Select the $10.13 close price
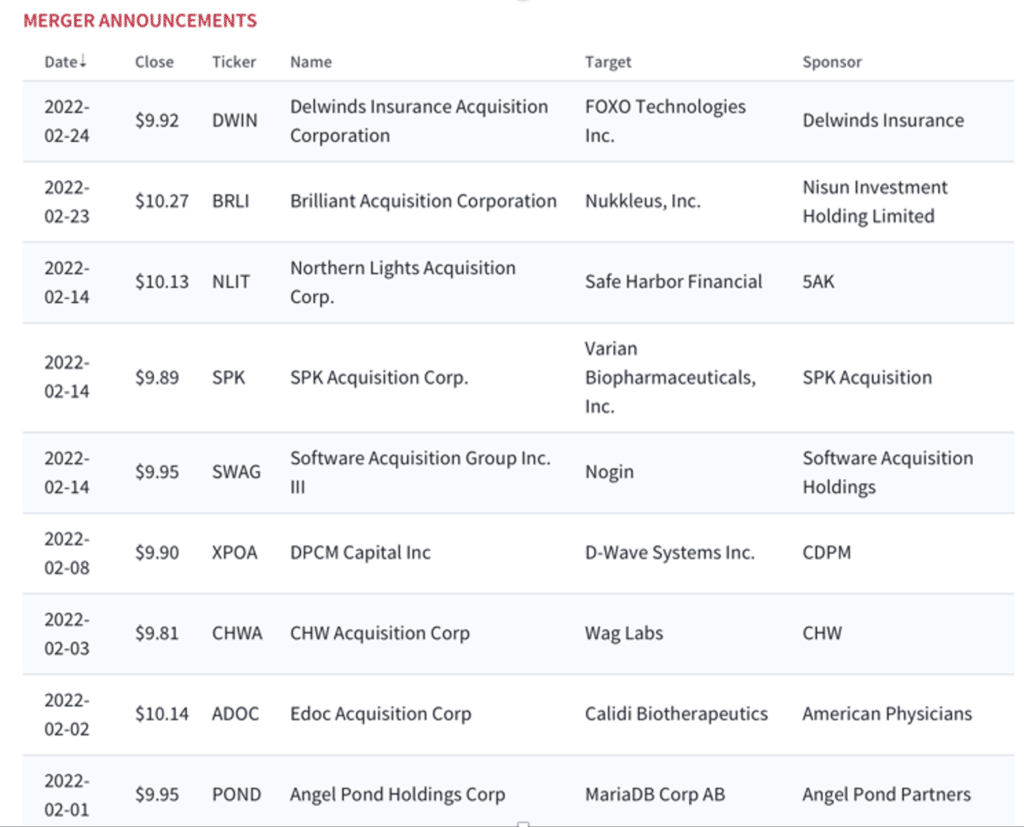The height and width of the screenshot is (827, 1024). (x=161, y=282)
